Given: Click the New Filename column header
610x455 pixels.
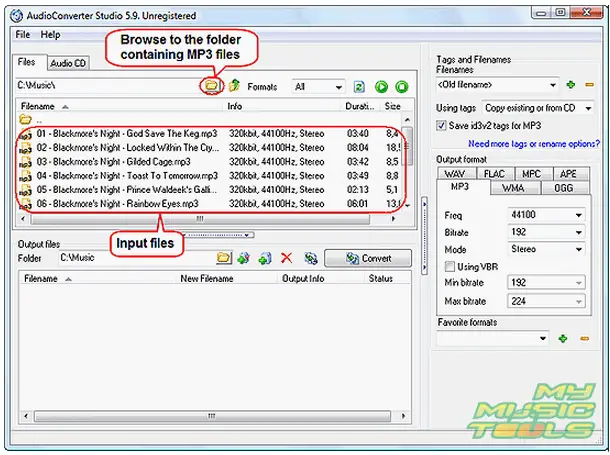Looking at the screenshot, I should (226, 278).
